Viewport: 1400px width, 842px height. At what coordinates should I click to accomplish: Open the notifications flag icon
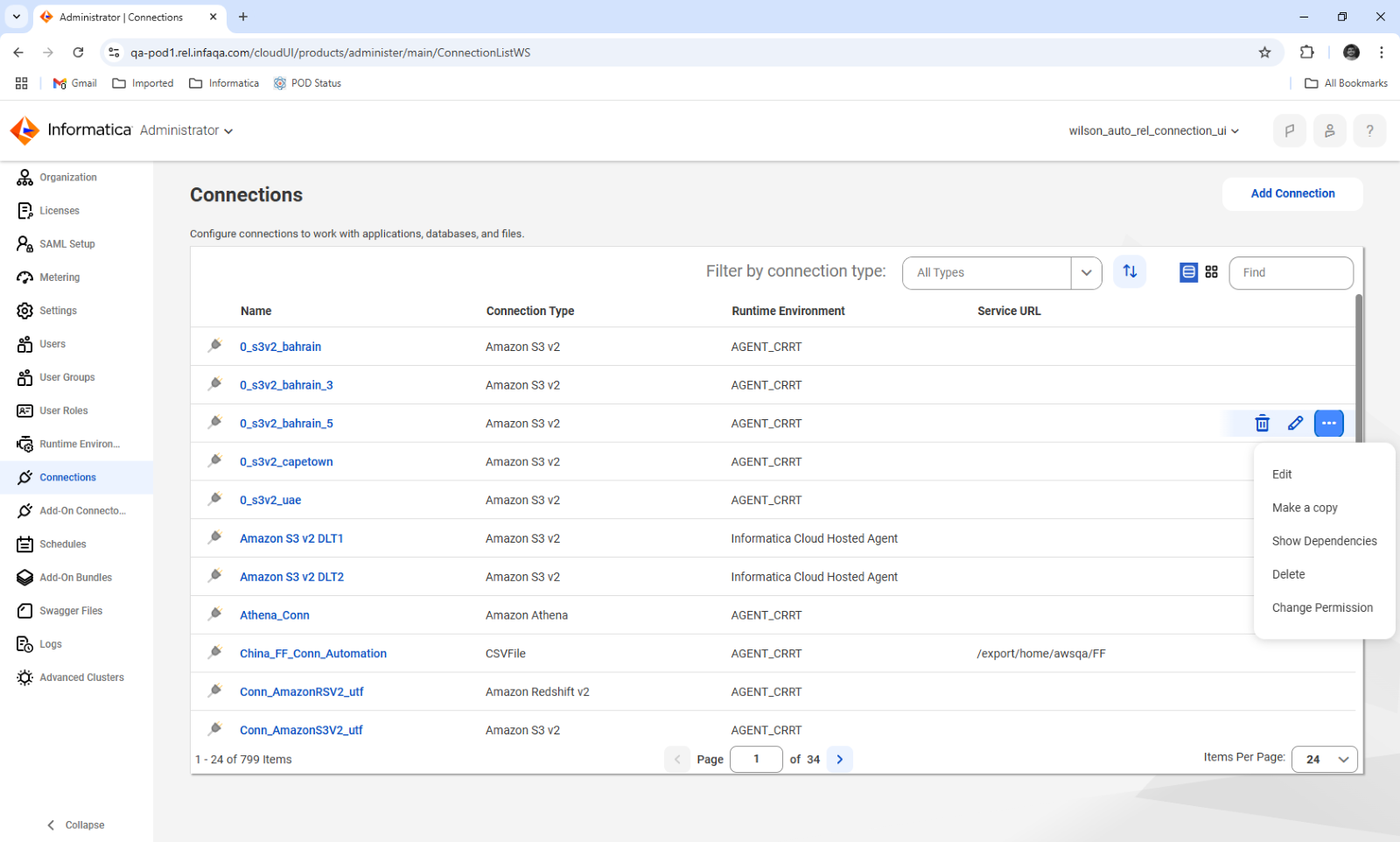click(1290, 130)
